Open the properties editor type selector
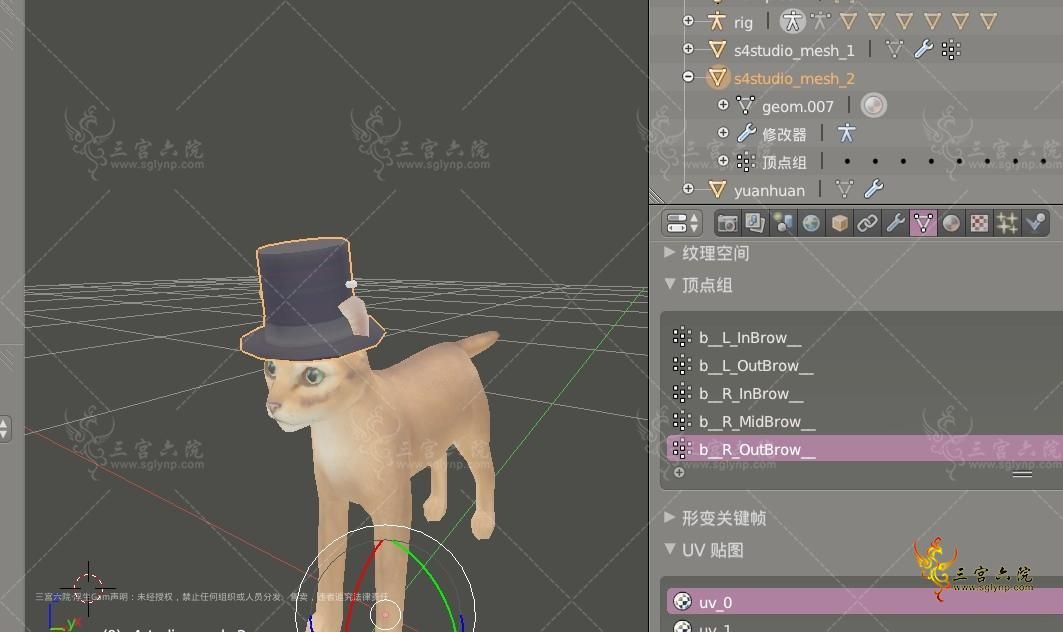 click(681, 222)
